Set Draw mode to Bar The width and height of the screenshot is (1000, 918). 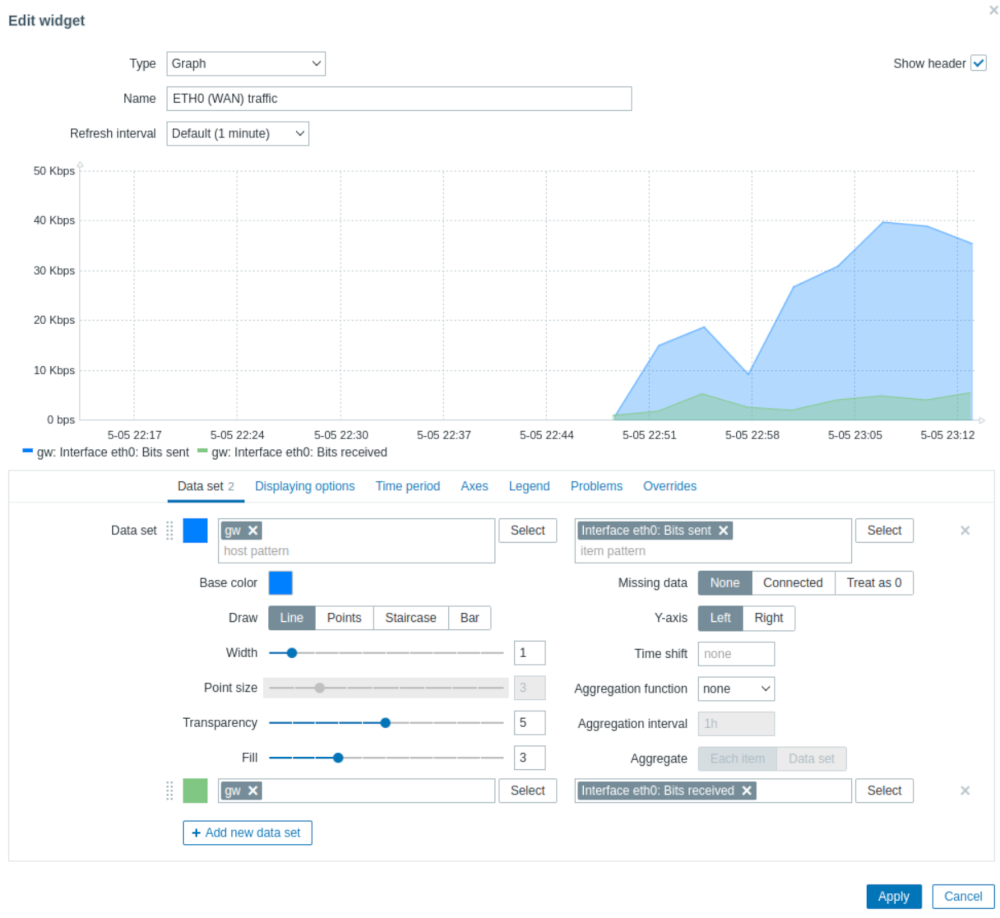[x=470, y=618]
